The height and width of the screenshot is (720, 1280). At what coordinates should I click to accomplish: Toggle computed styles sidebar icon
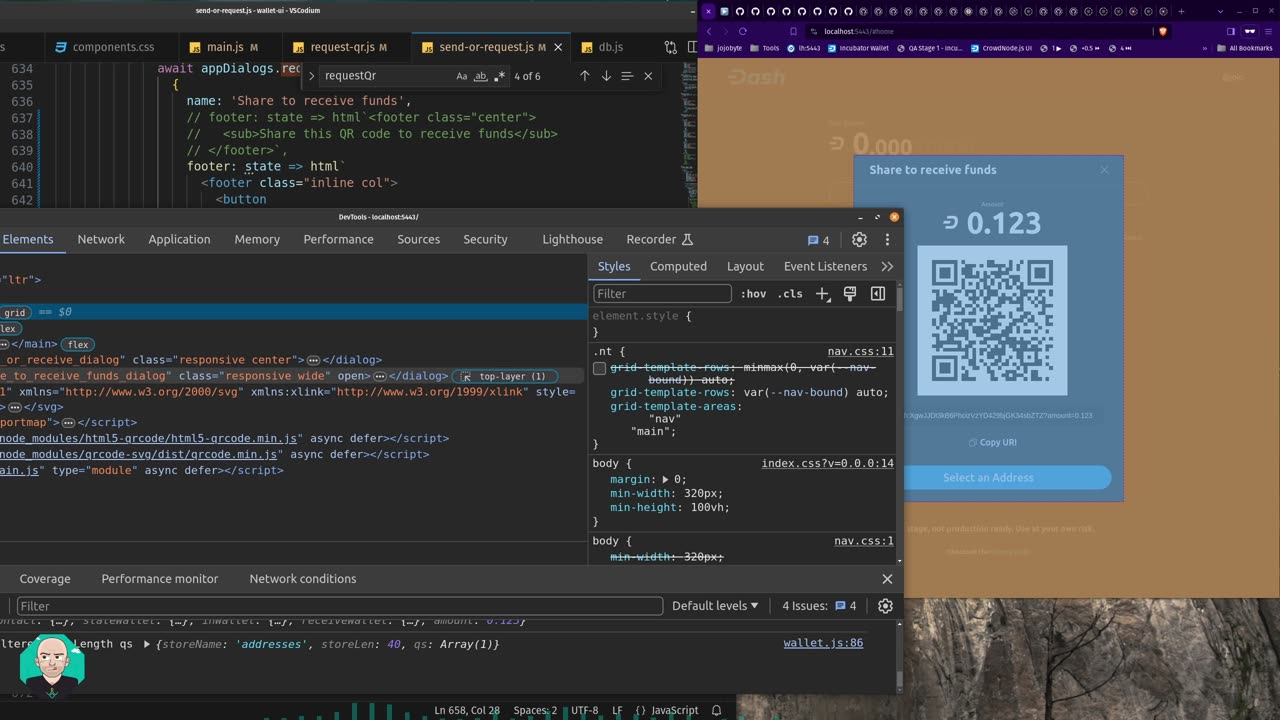tap(878, 294)
